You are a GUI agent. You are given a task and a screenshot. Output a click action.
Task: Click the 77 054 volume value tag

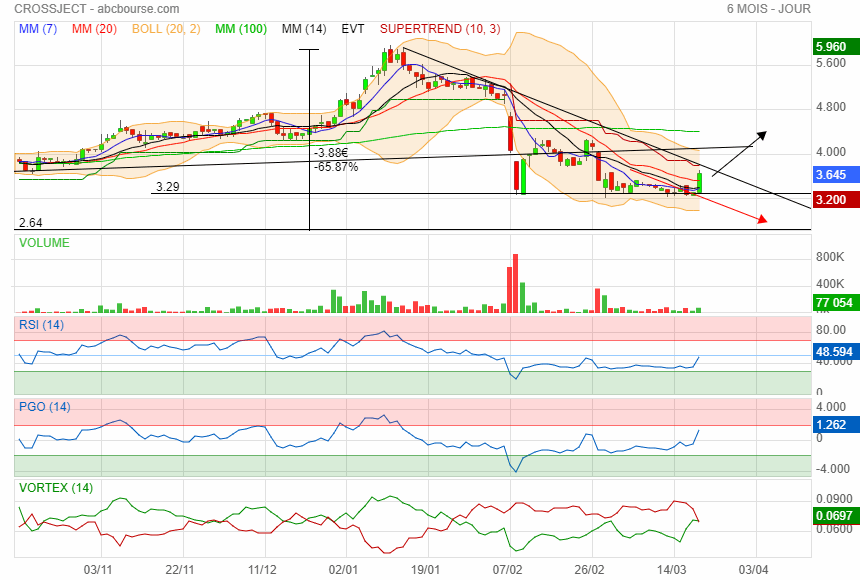point(835,302)
